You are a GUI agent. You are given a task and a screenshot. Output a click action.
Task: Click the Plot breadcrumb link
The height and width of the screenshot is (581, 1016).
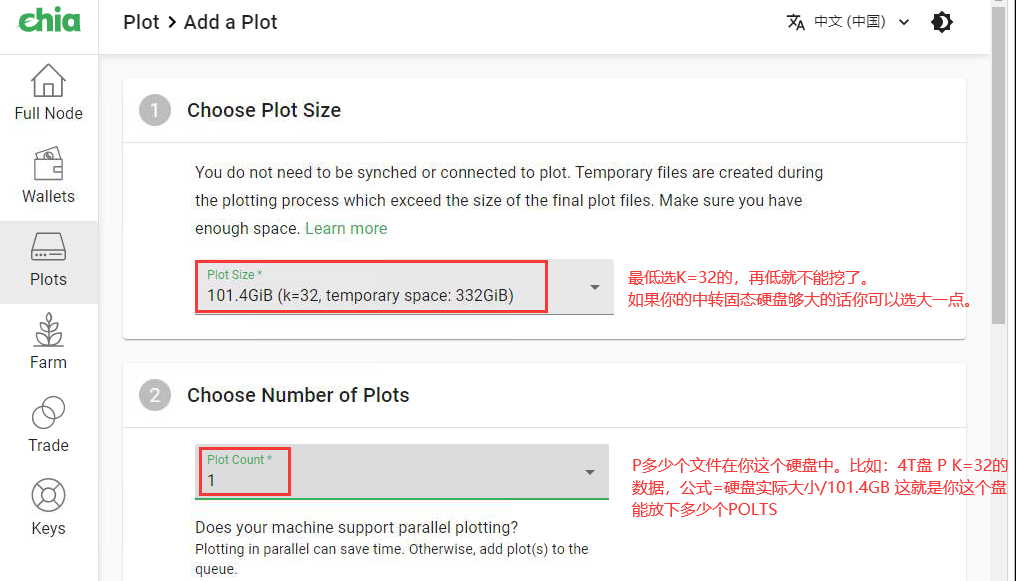141,22
